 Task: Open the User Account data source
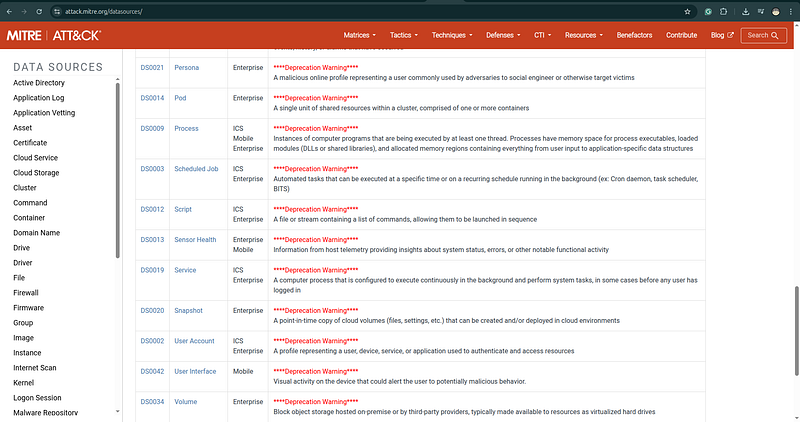tap(194, 341)
